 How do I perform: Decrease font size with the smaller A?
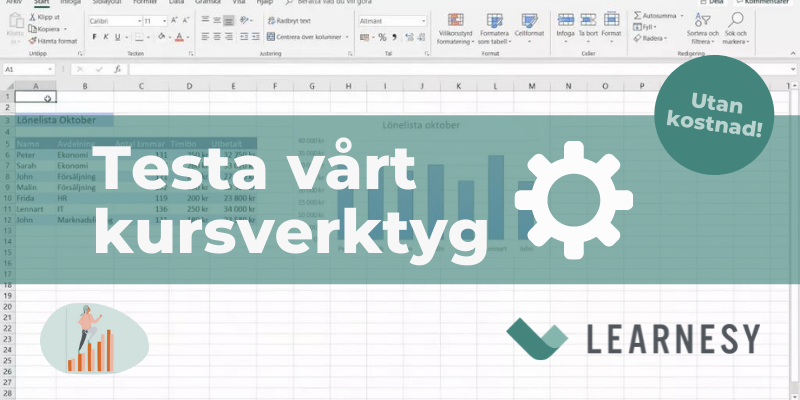pos(185,21)
